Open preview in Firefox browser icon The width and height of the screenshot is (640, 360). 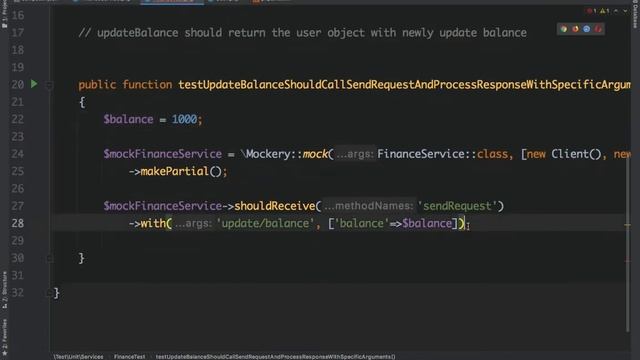[x=575, y=29]
